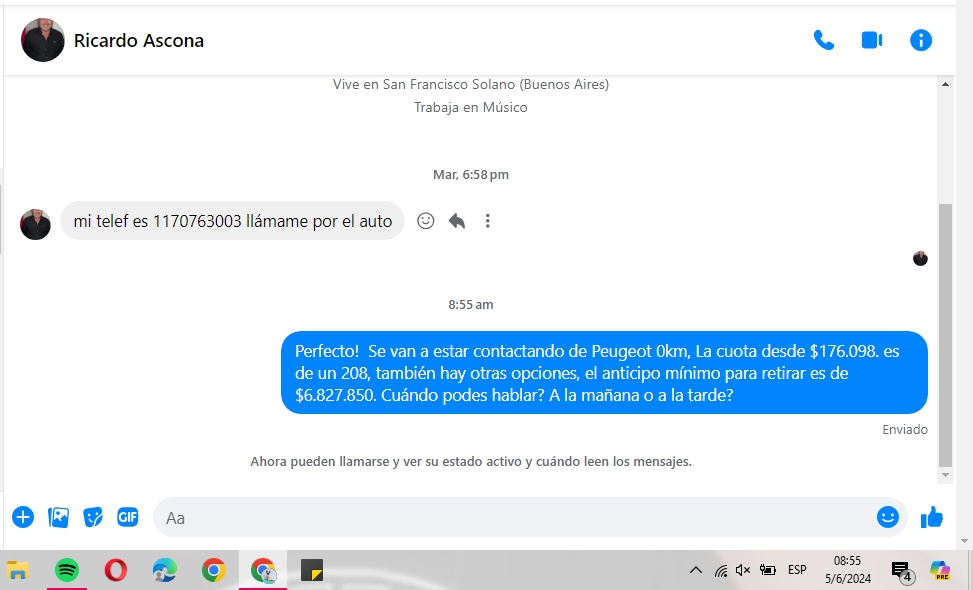Open Opera browser from taskbar
The image size is (973, 590).
pyautogui.click(x=116, y=570)
